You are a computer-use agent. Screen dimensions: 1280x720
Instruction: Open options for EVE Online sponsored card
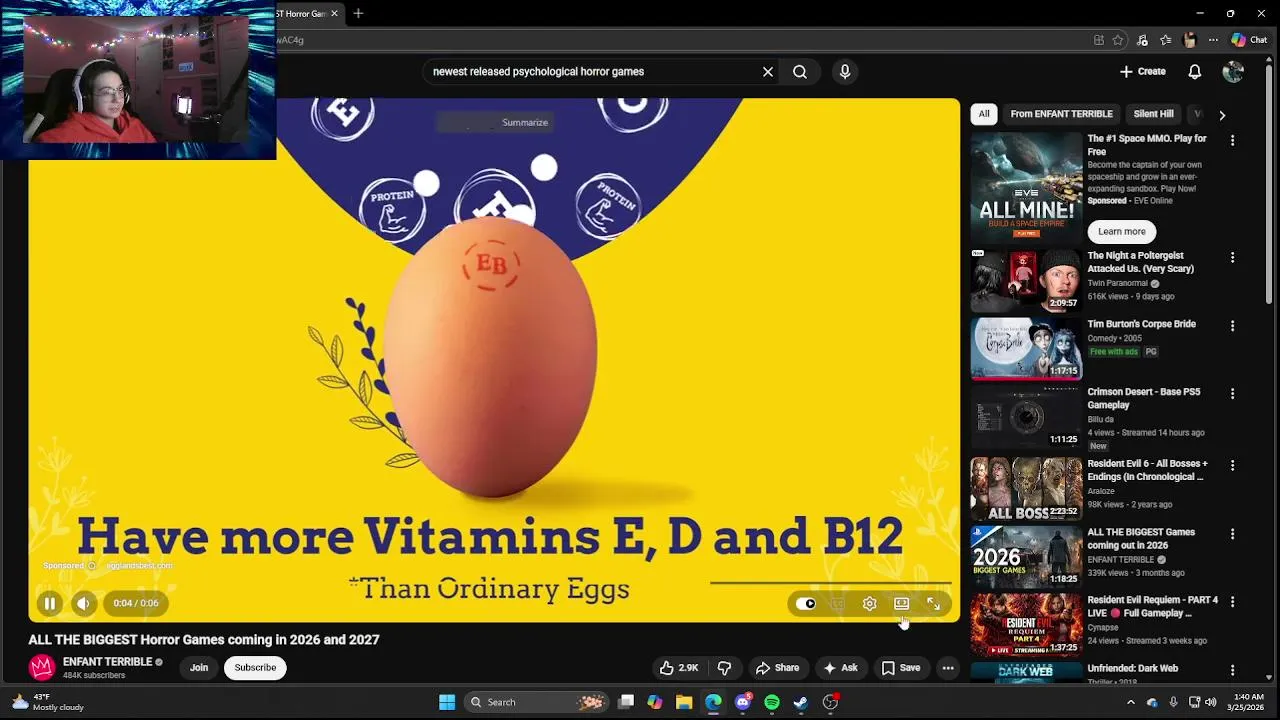[1232, 141]
